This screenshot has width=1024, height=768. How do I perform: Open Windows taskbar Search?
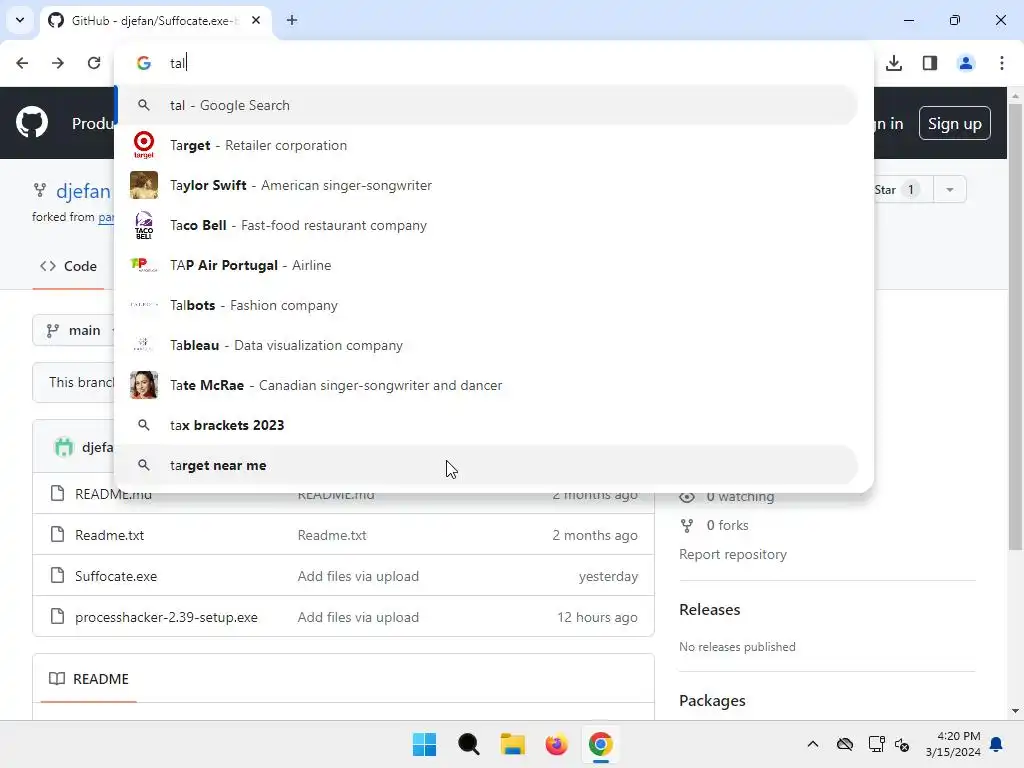pyautogui.click(x=469, y=744)
